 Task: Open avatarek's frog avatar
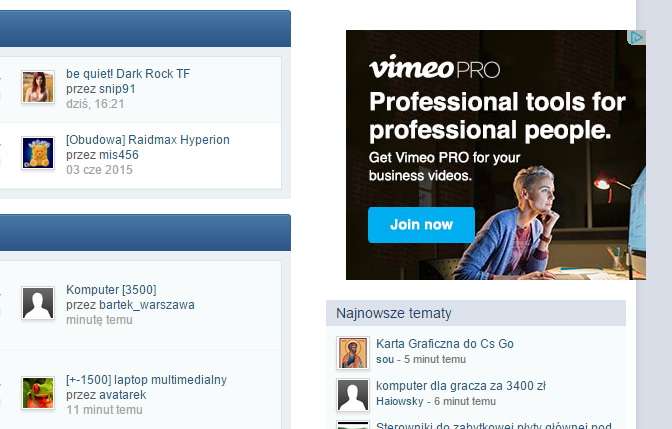tap(37, 393)
